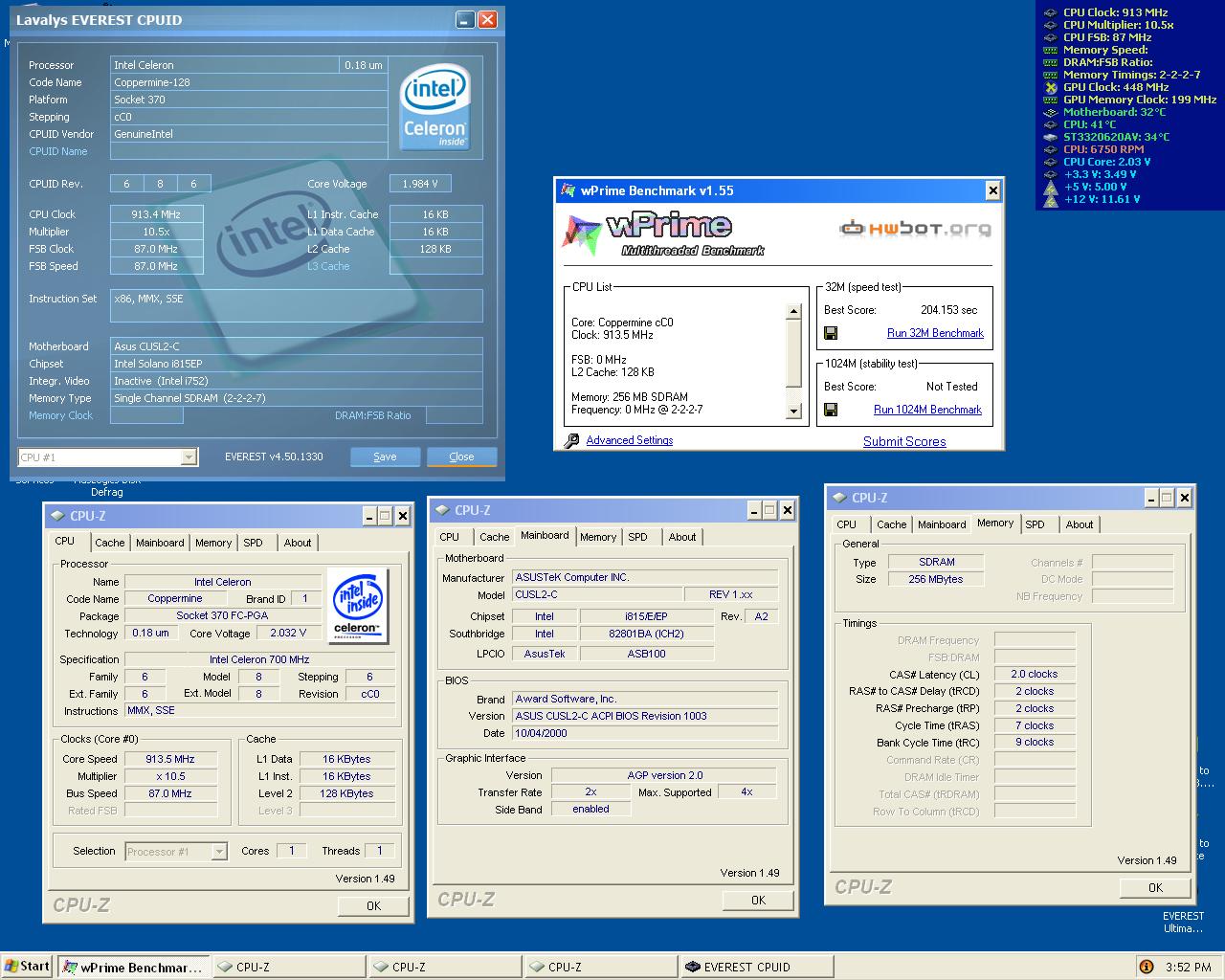Click the EVEREST Ultimate desktop icon
The image size is (1225, 980).
coord(1183,922)
